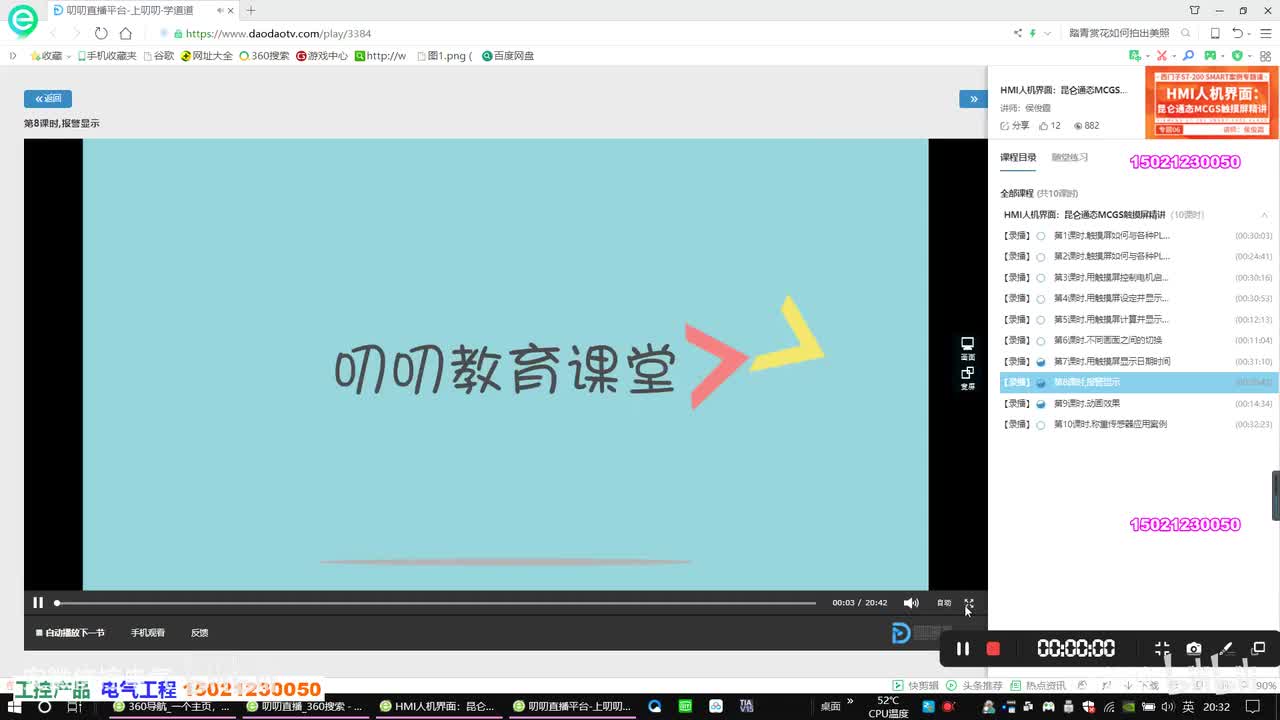
Task: Switch to 画面 display mode icon
Action: click(x=967, y=348)
